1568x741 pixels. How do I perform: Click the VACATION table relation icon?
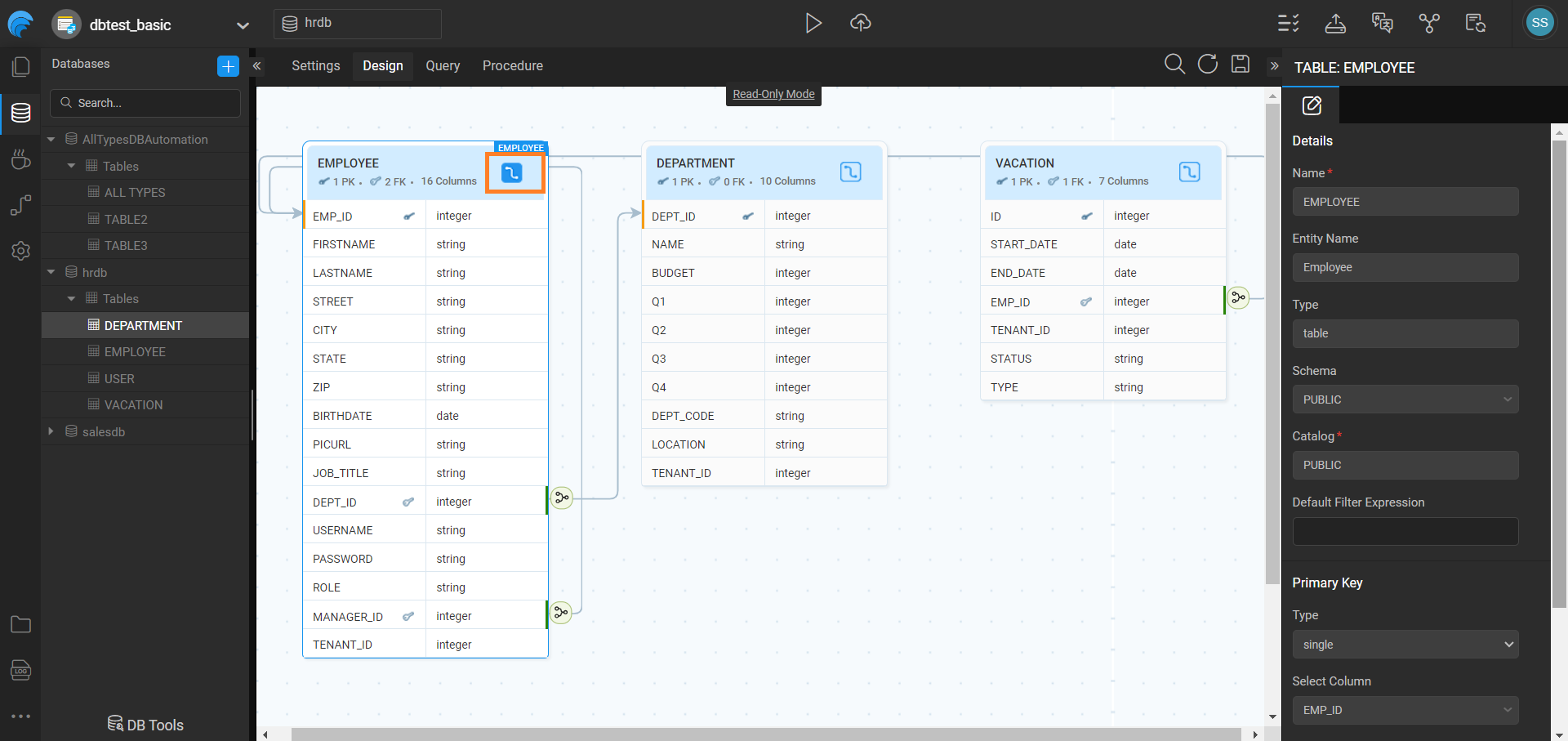click(1189, 172)
